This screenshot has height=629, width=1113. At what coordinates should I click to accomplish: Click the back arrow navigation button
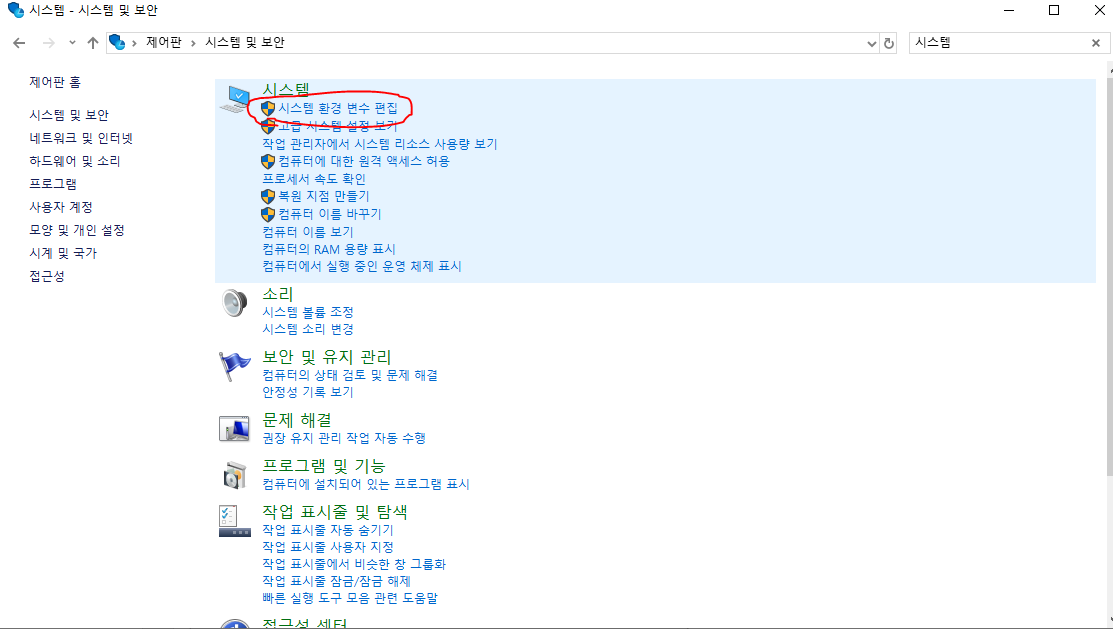(19, 43)
